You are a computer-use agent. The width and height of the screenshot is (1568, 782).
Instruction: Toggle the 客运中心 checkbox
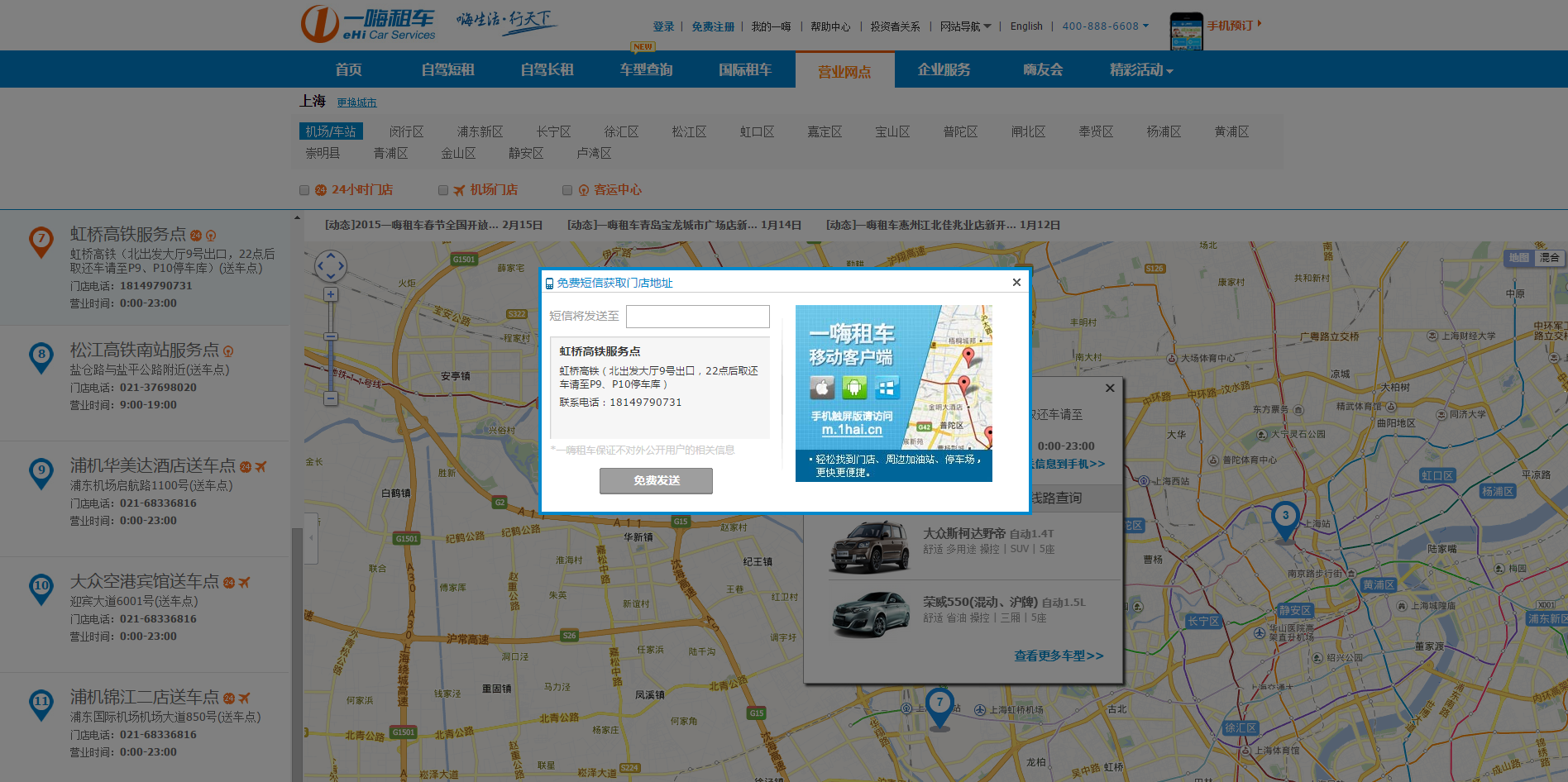567,190
